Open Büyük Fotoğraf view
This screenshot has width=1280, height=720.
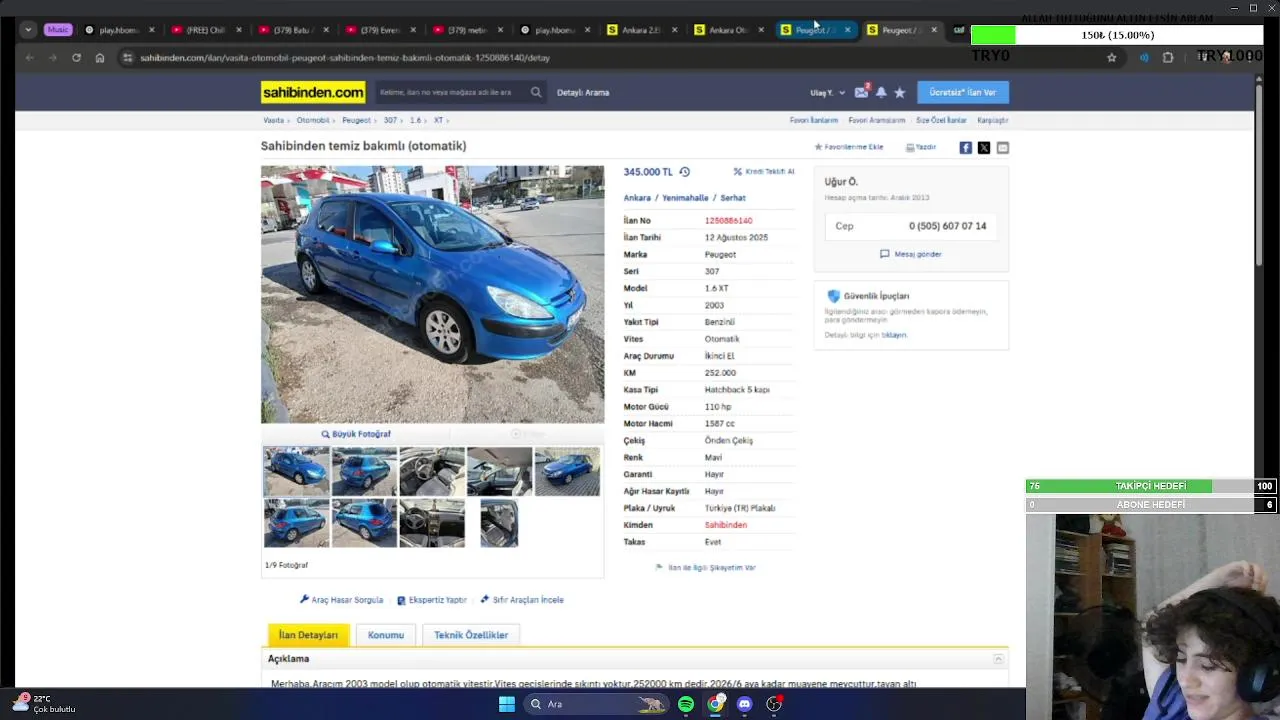coord(356,434)
